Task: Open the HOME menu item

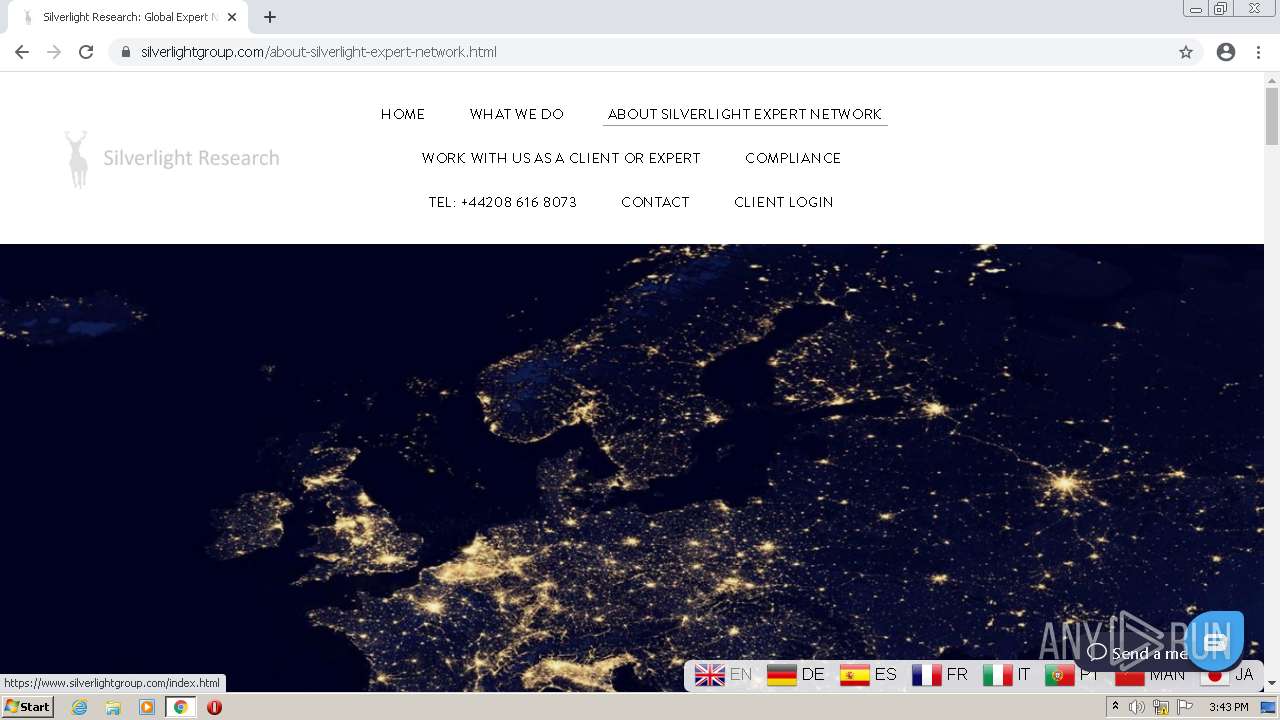Action: 403,114
